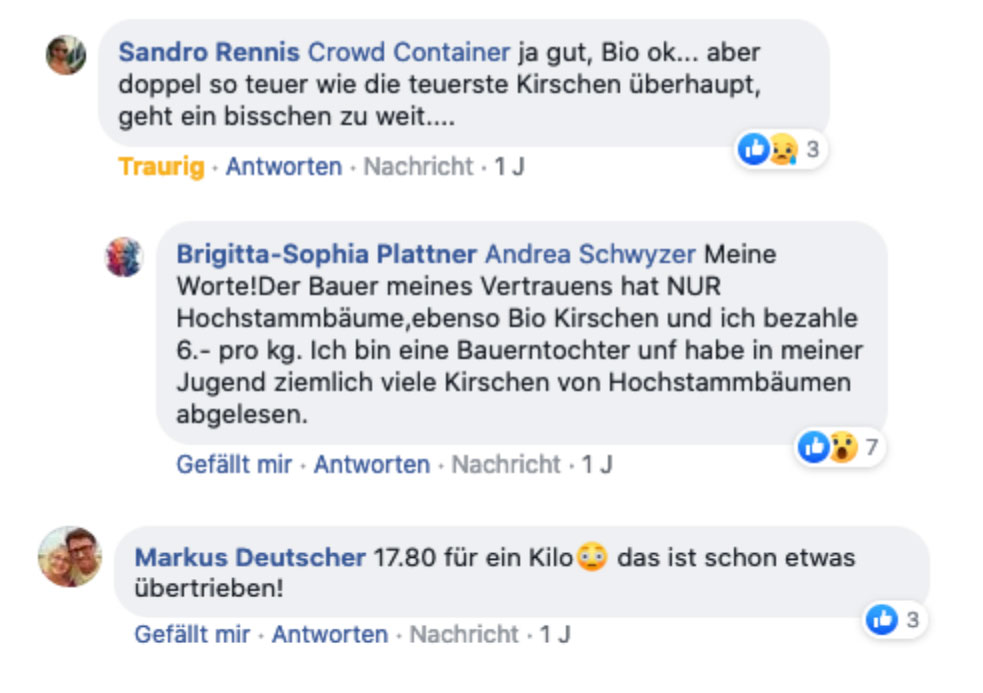Visit Brigitta-Sophia Plattner's profile name link
The width and height of the screenshot is (983, 693).
pyautogui.click(x=326, y=254)
